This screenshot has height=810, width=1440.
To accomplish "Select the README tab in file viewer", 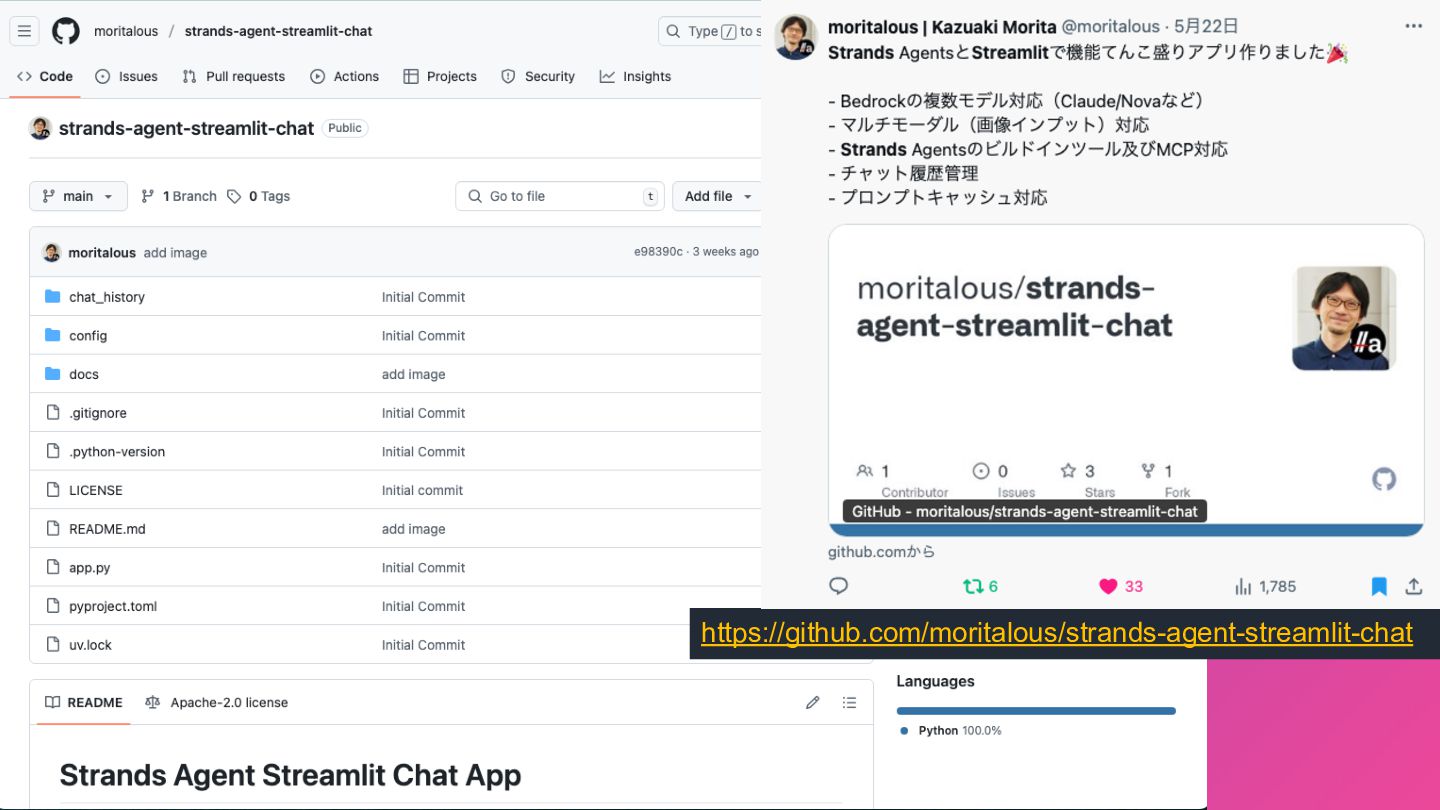I will pyautogui.click(x=84, y=702).
